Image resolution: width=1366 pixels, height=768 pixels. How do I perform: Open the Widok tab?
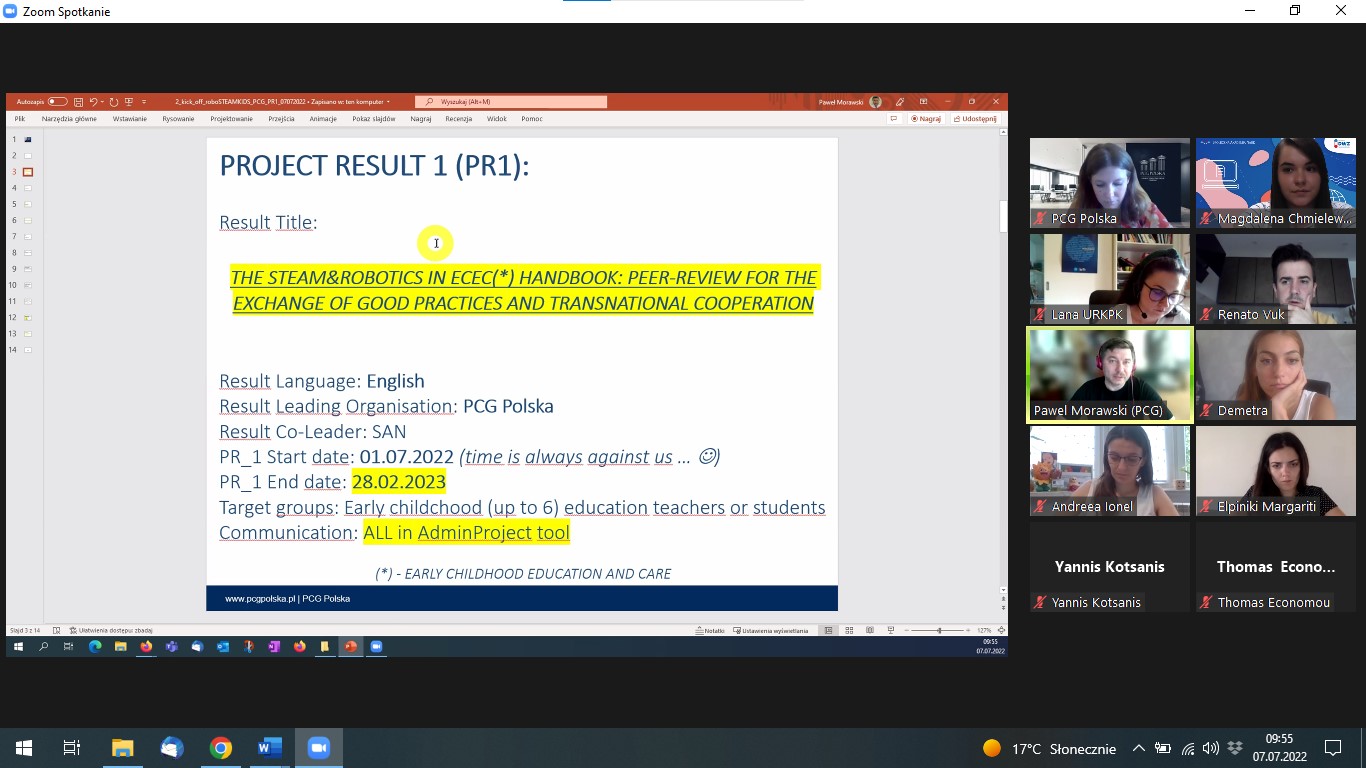click(x=497, y=118)
